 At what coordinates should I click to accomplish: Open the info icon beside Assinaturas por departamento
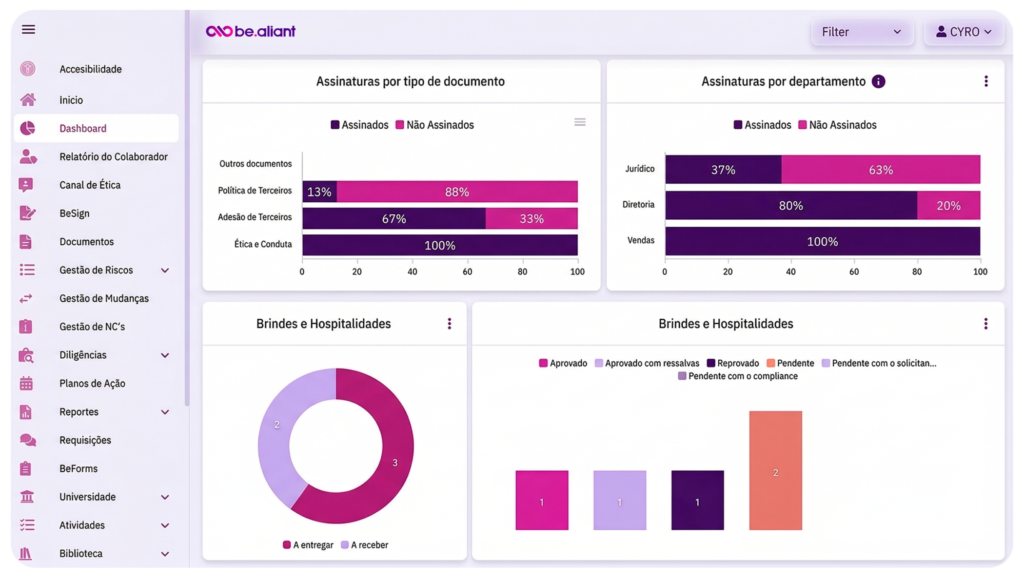click(878, 82)
